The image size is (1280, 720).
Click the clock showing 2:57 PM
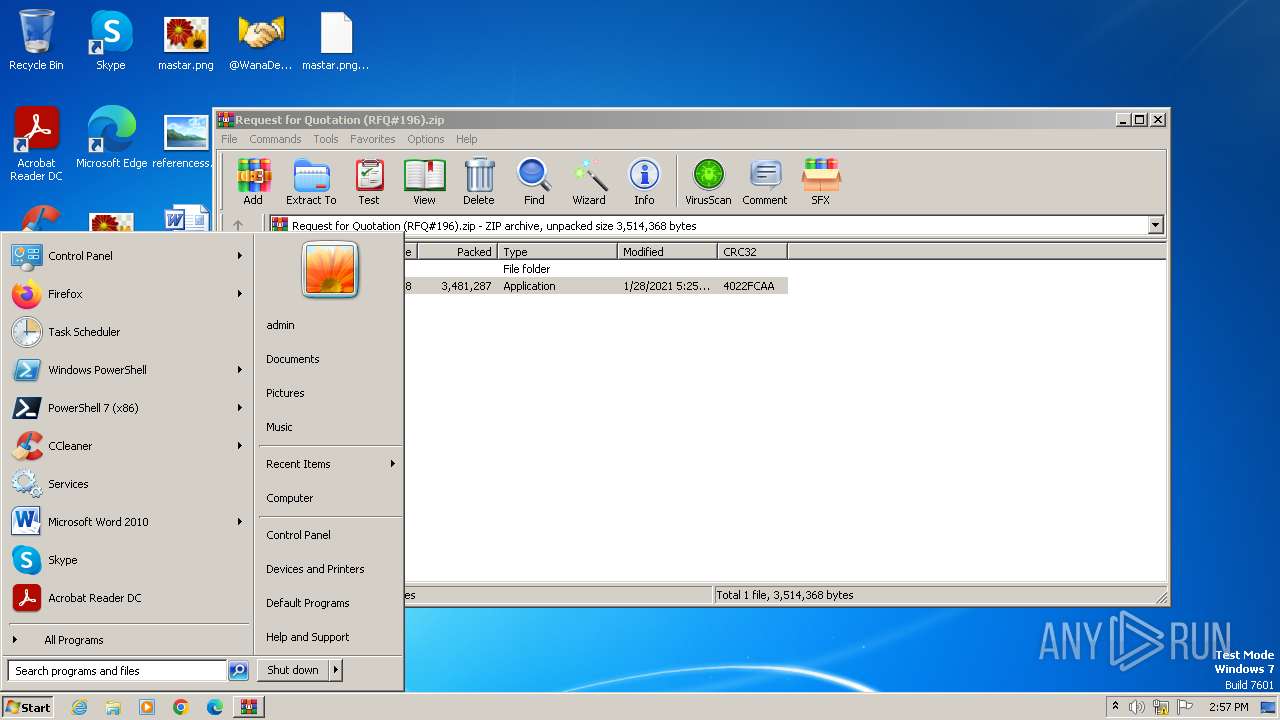pyautogui.click(x=1228, y=707)
